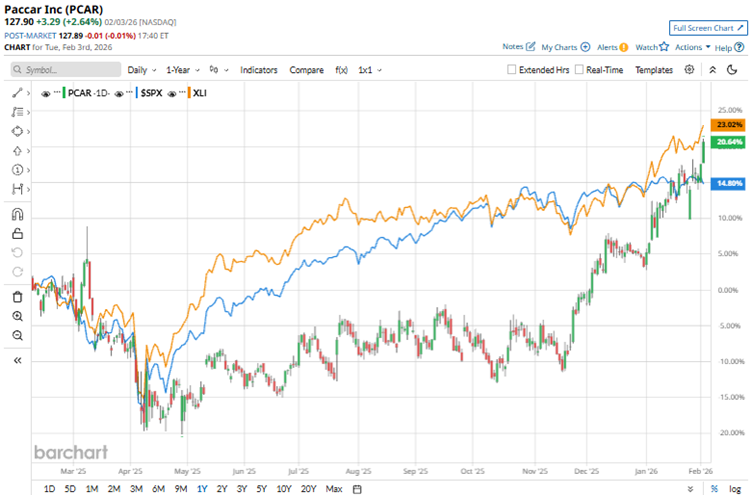Click the zoom in magnifier icon

(17, 316)
